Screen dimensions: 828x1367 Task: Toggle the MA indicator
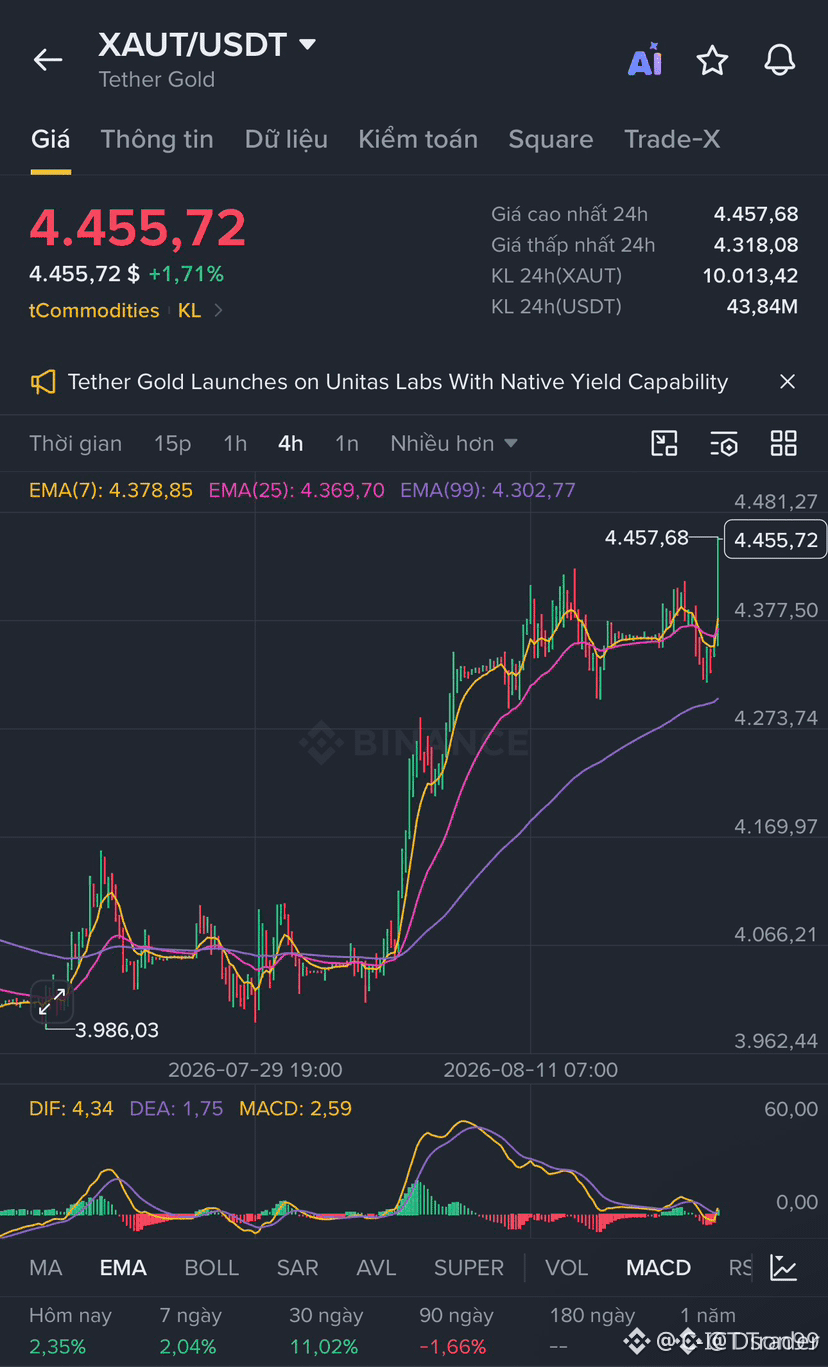coord(46,1268)
